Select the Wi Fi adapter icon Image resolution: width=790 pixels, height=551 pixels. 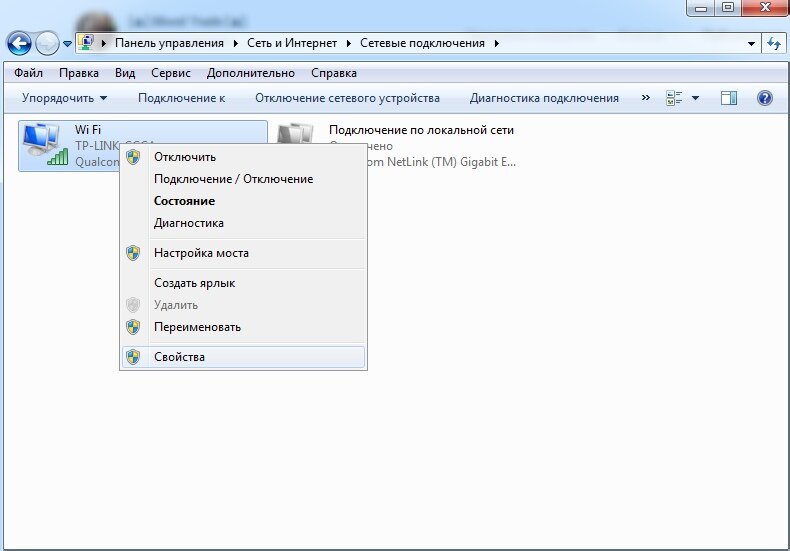(x=45, y=144)
